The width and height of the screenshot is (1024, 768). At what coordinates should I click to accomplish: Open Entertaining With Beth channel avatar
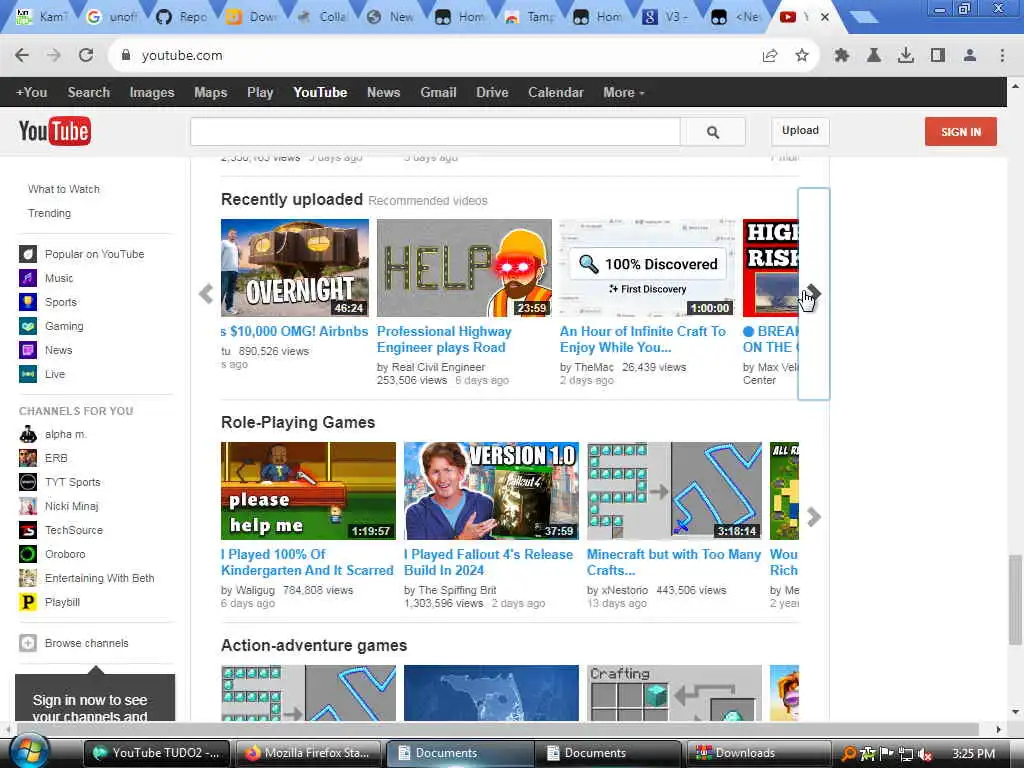(27, 578)
